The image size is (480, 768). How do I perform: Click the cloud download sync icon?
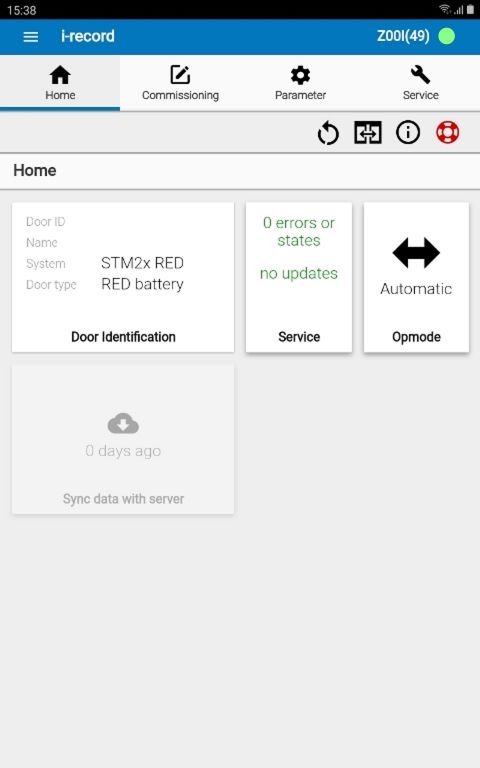(123, 424)
